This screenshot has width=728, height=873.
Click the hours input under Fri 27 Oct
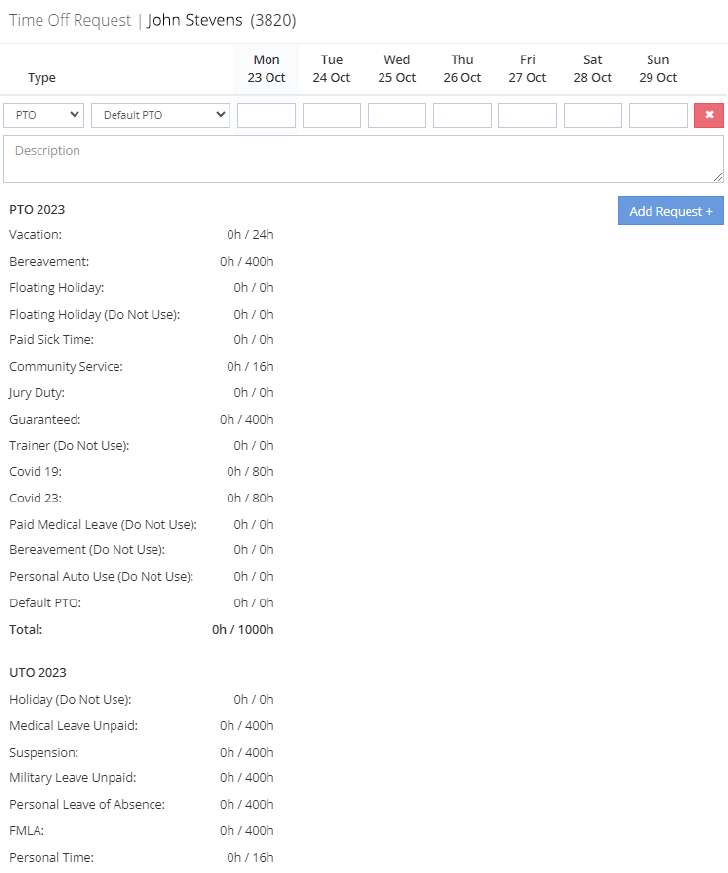(x=527, y=115)
